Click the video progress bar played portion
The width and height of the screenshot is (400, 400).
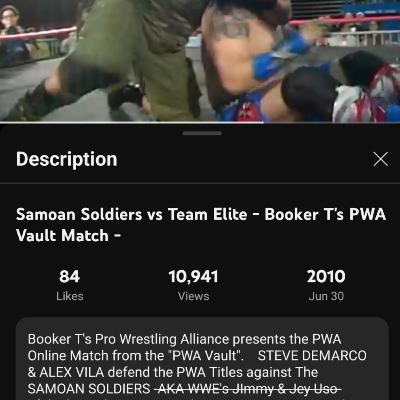pyautogui.click(x=132, y=122)
